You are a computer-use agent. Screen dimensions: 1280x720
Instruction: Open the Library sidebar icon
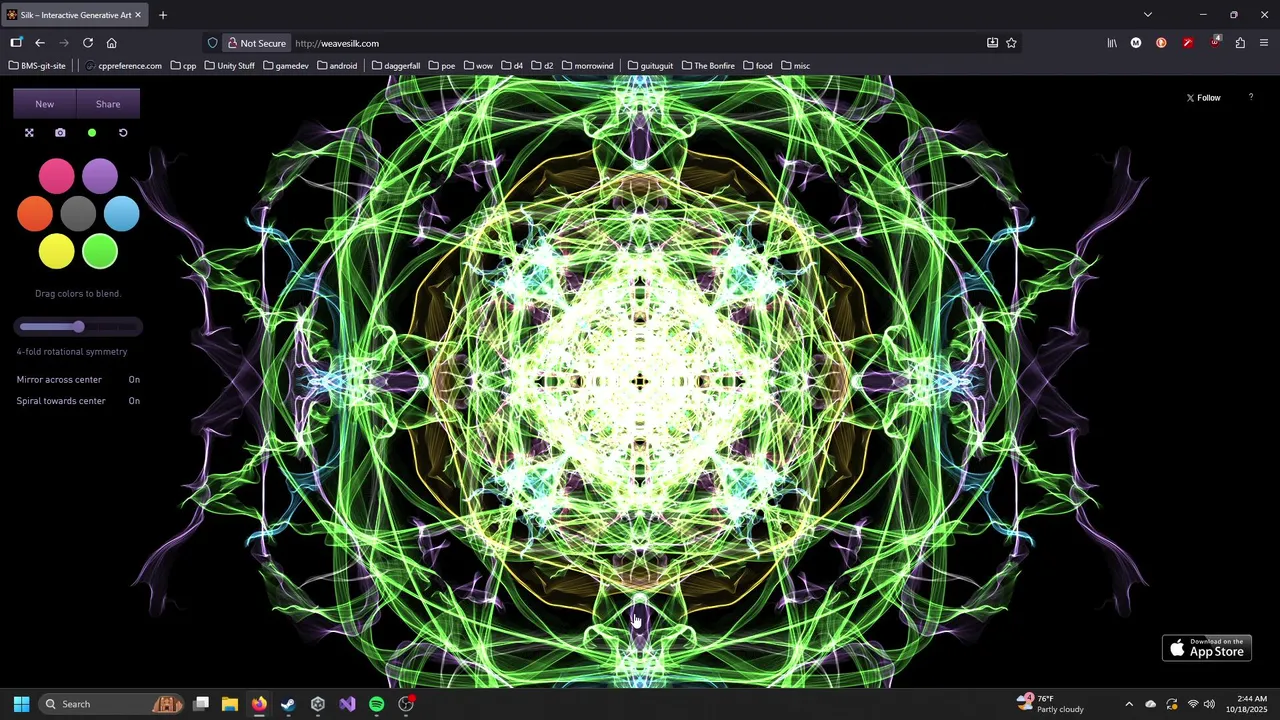point(1112,43)
